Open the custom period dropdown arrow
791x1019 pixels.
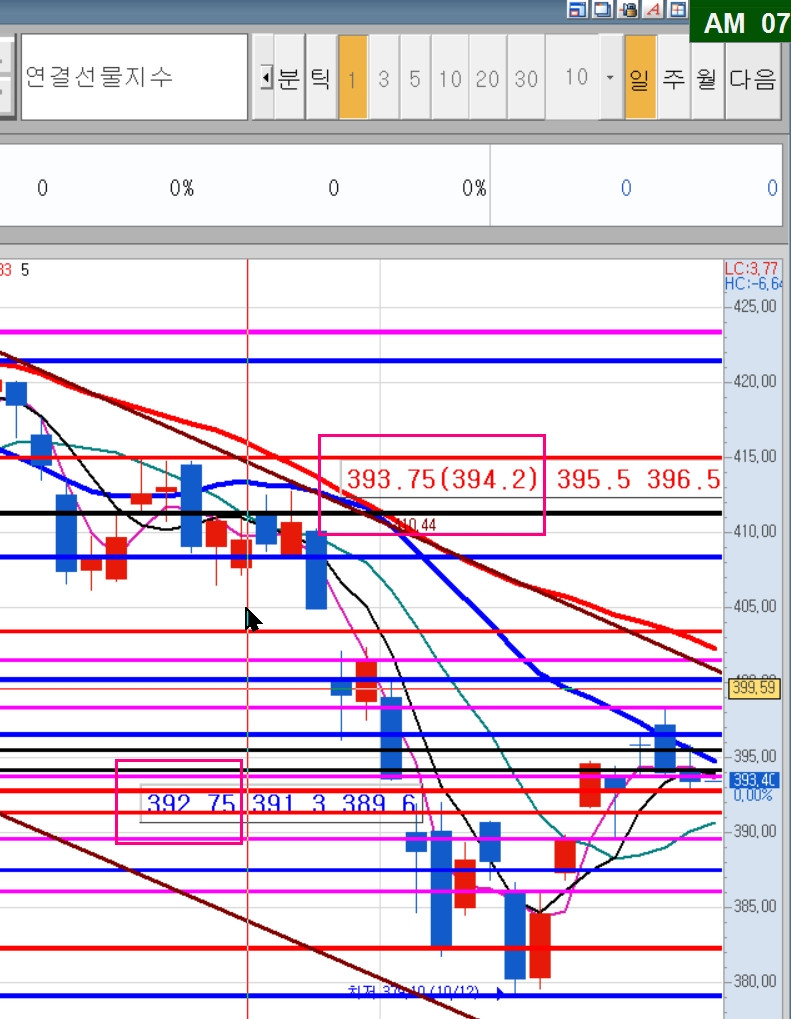[x=610, y=77]
